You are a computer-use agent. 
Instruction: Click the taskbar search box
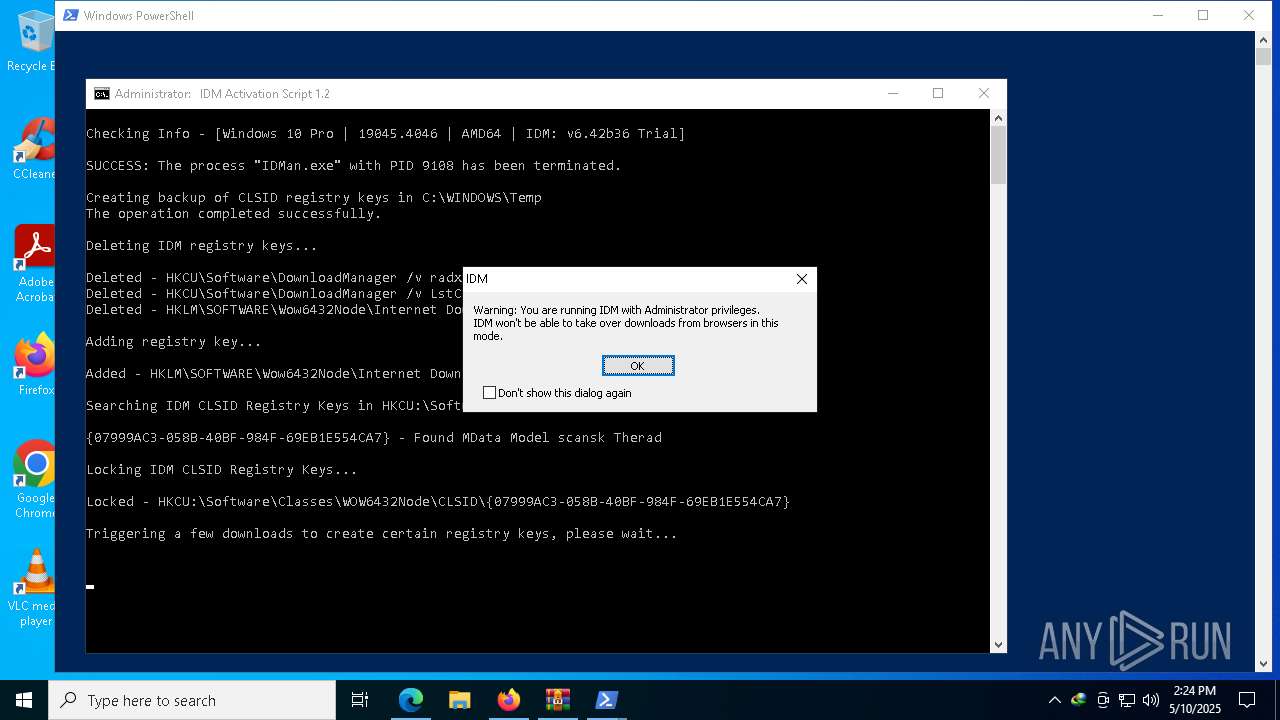(192, 700)
